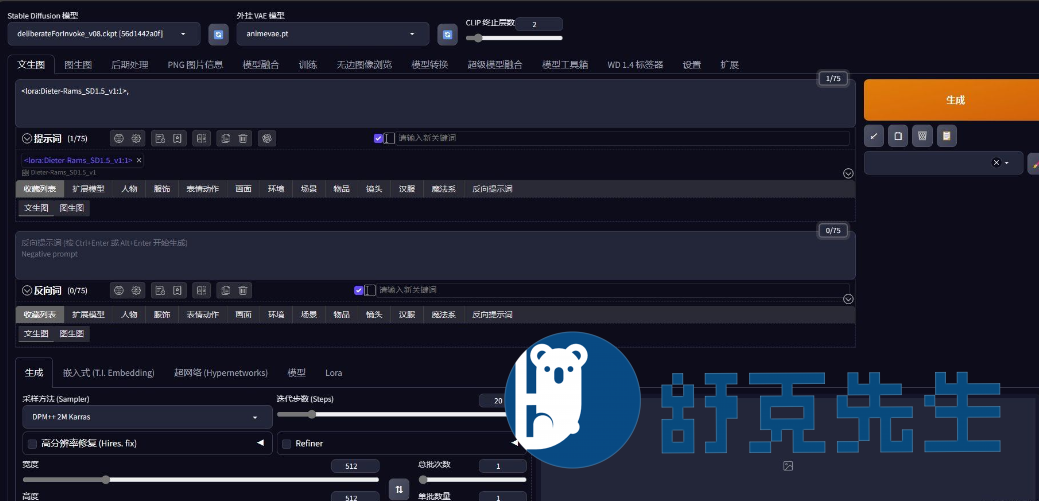The image size is (1039, 501).
Task: Swap width and height dimensions
Action: pos(398,489)
